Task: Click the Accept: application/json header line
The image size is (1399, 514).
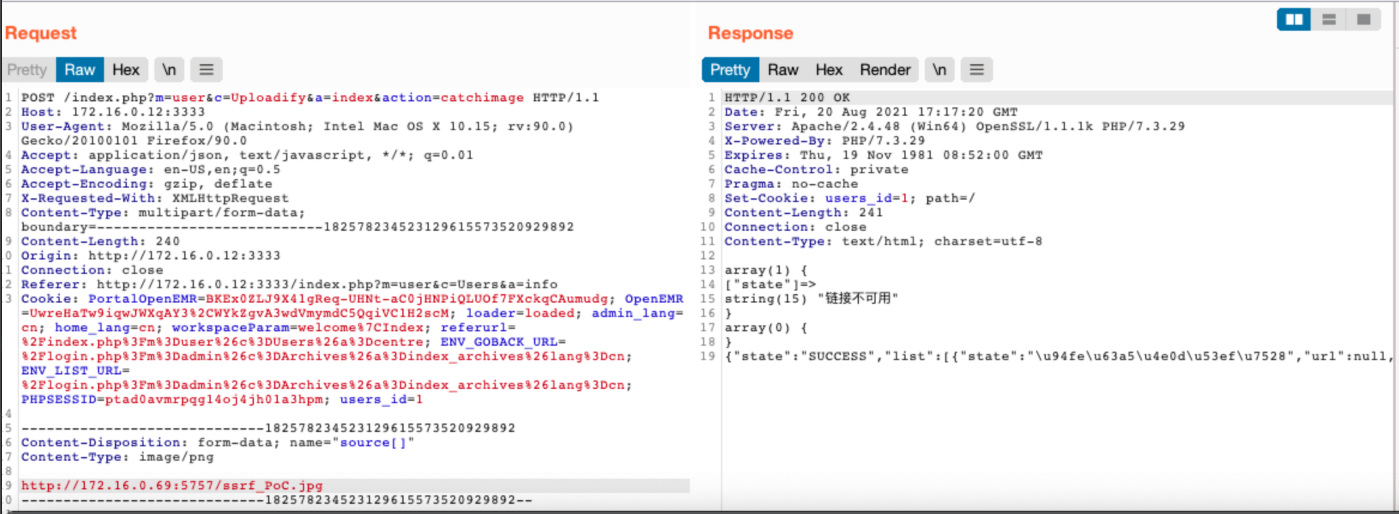Action: point(247,155)
